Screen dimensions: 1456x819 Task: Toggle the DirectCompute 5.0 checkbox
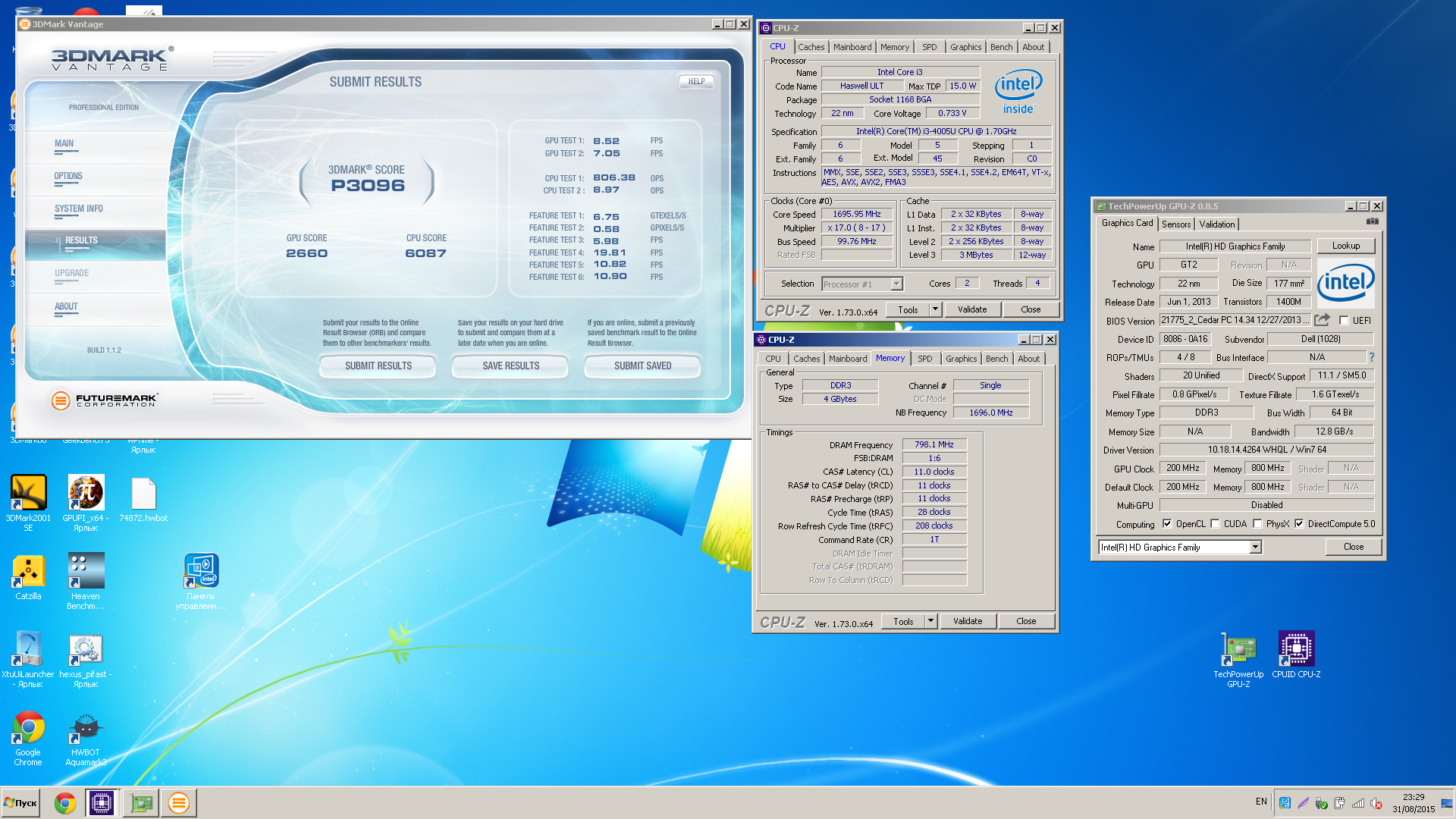[x=1299, y=523]
